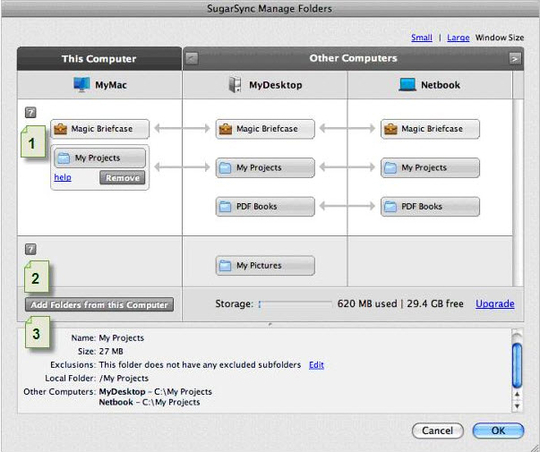
Task: Click the sync arrow between MyDesktop and Netbook PDF Books
Action: coord(347,206)
